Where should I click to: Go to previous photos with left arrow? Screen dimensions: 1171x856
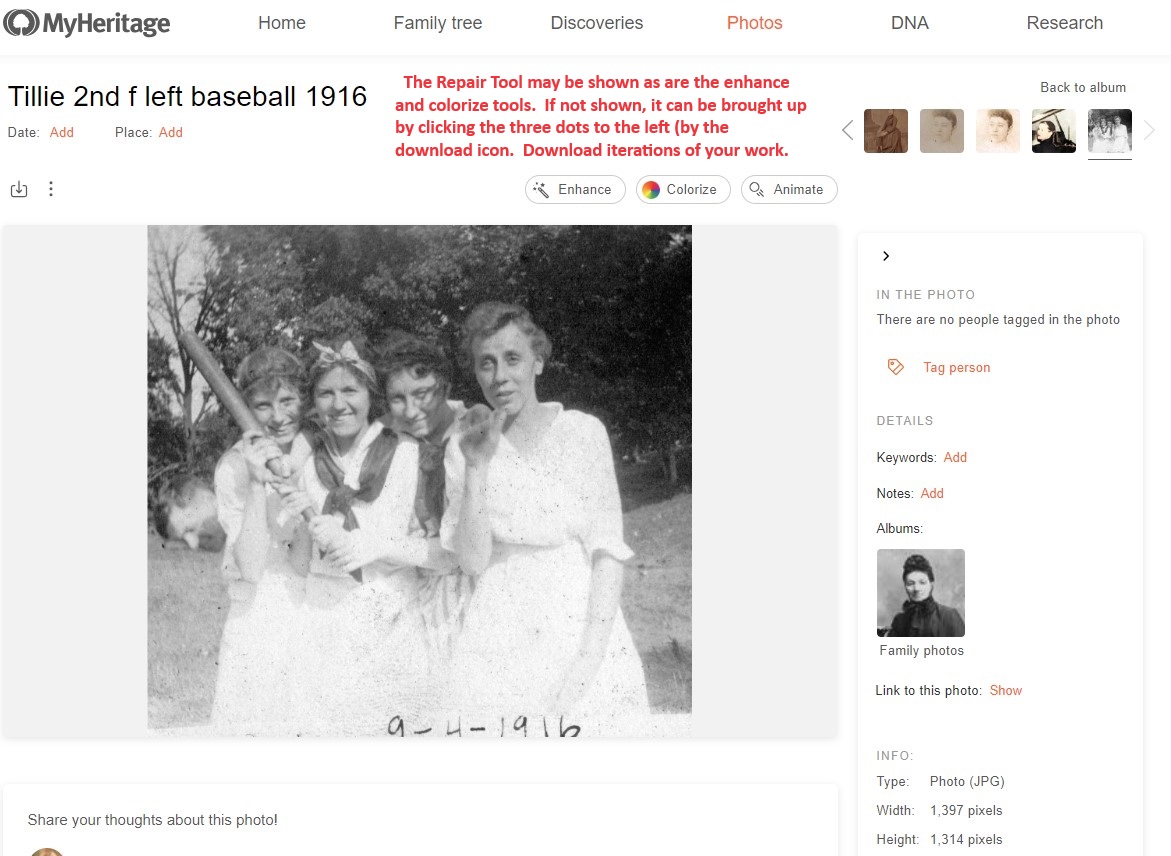click(x=847, y=131)
